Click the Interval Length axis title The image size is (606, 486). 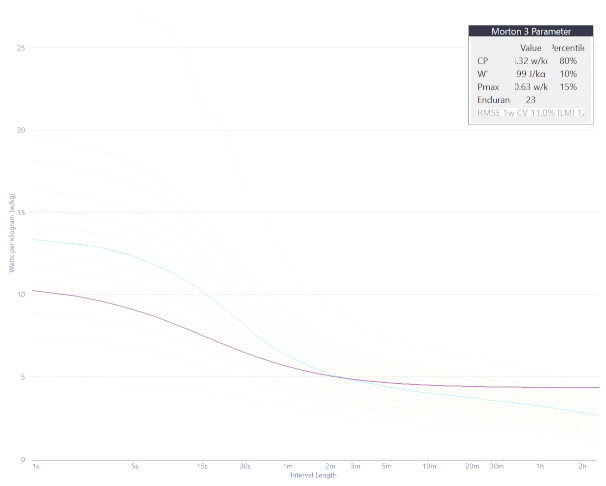point(313,475)
